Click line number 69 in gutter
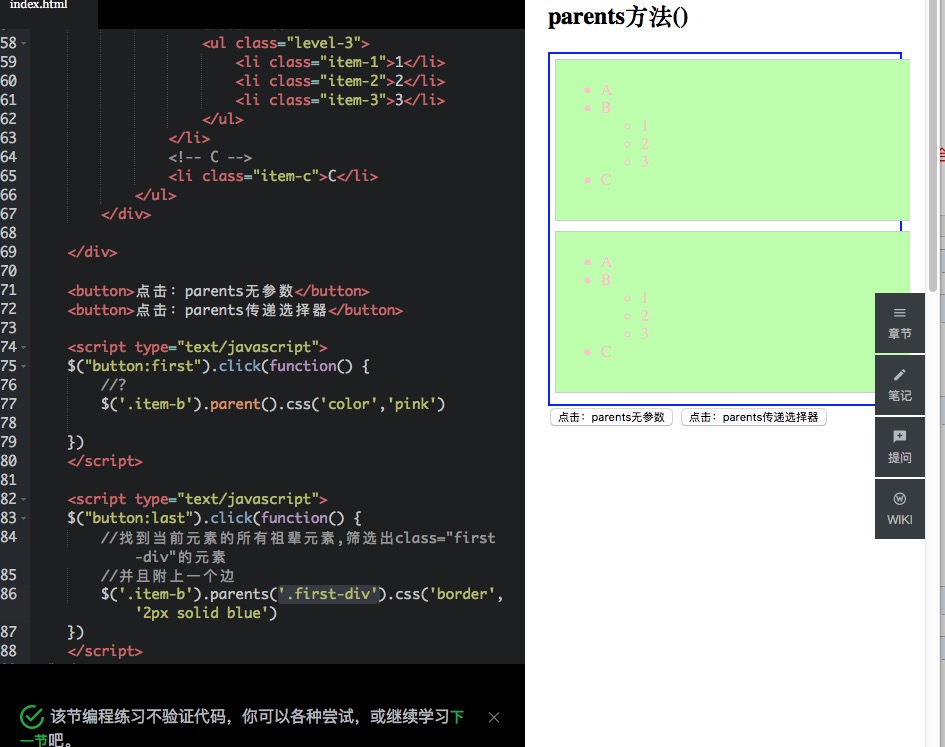 [x=9, y=252]
